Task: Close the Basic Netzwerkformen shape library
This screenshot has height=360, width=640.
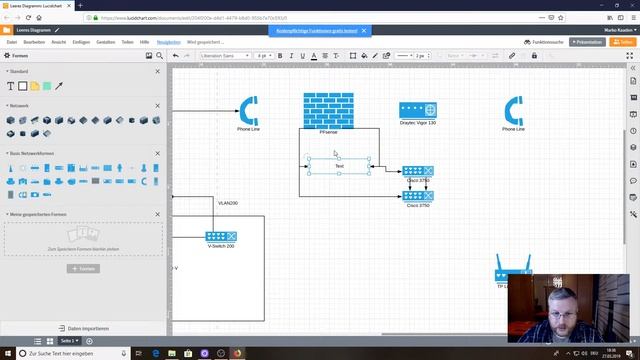Action: pos(158,153)
